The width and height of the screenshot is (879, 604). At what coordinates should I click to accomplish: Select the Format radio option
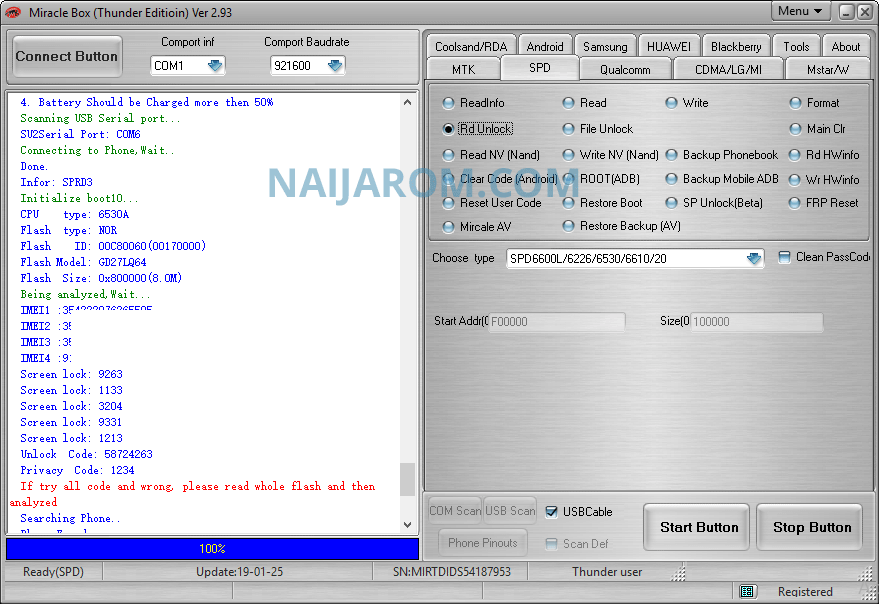click(x=815, y=103)
